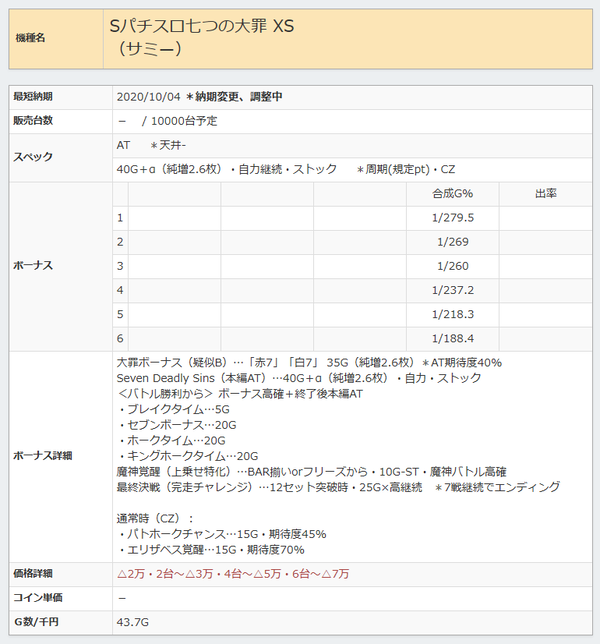Click the 'G数/千円' row label
The height and width of the screenshot is (644, 600).
tap(37, 622)
